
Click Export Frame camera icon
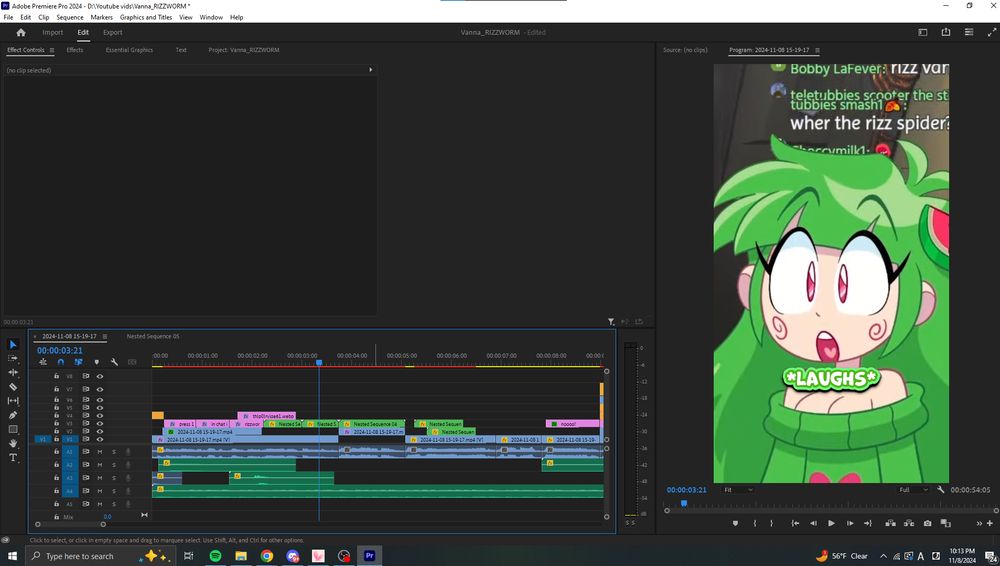(927, 523)
